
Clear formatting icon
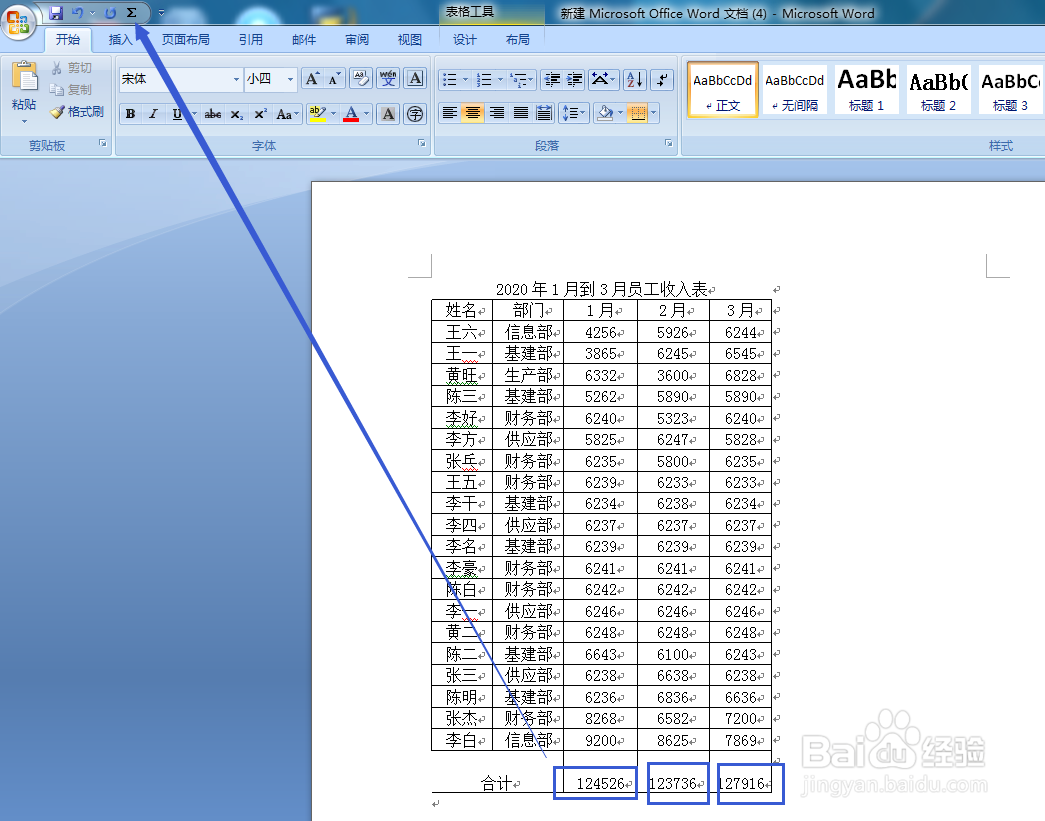361,79
